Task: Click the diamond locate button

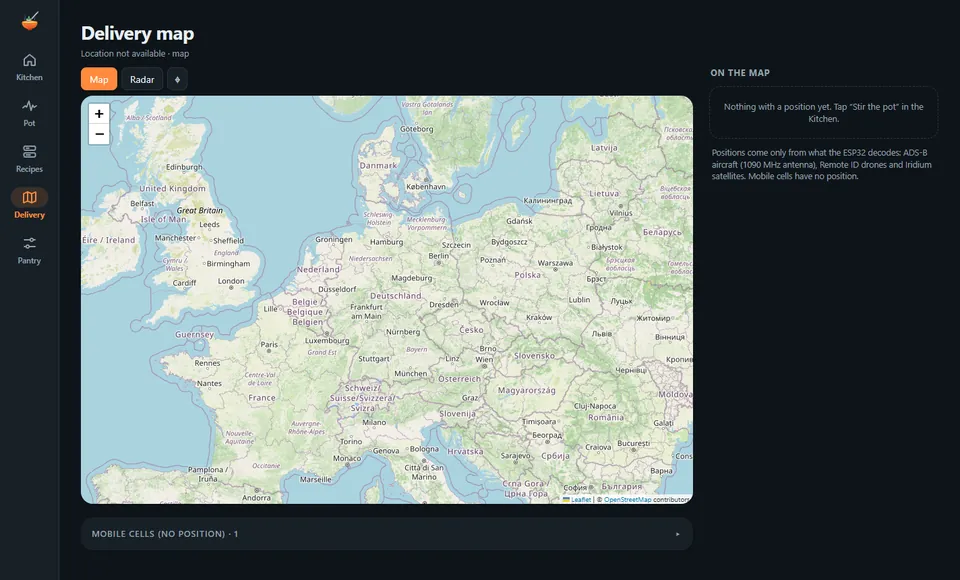Action: click(x=178, y=79)
